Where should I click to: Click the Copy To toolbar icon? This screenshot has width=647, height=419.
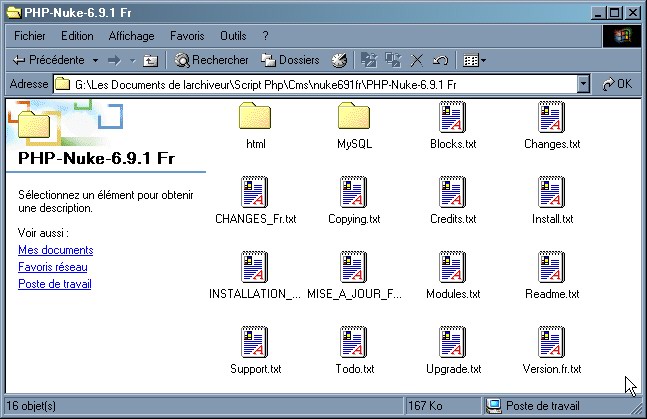click(x=393, y=60)
